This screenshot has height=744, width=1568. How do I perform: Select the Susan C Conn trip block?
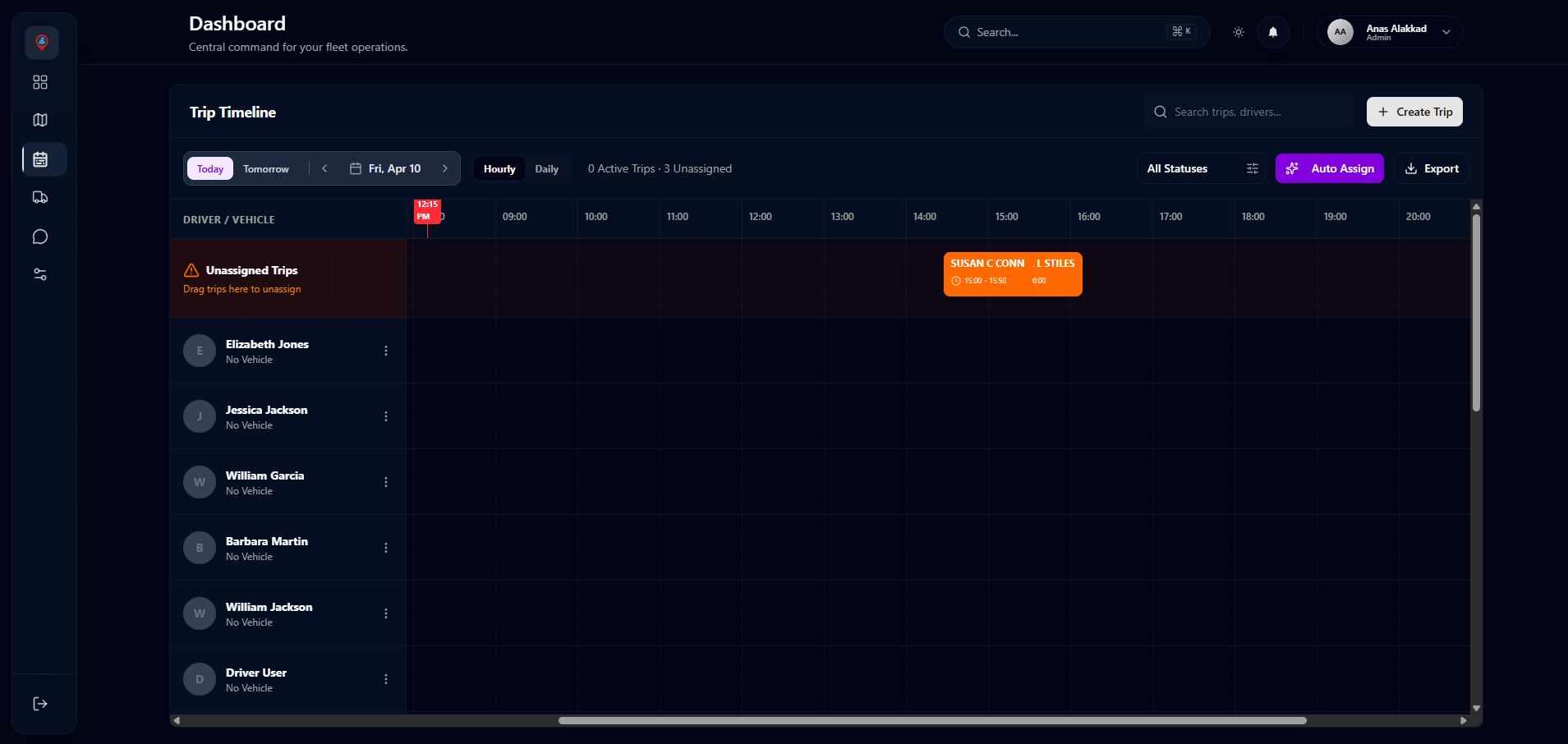[x=1012, y=273]
